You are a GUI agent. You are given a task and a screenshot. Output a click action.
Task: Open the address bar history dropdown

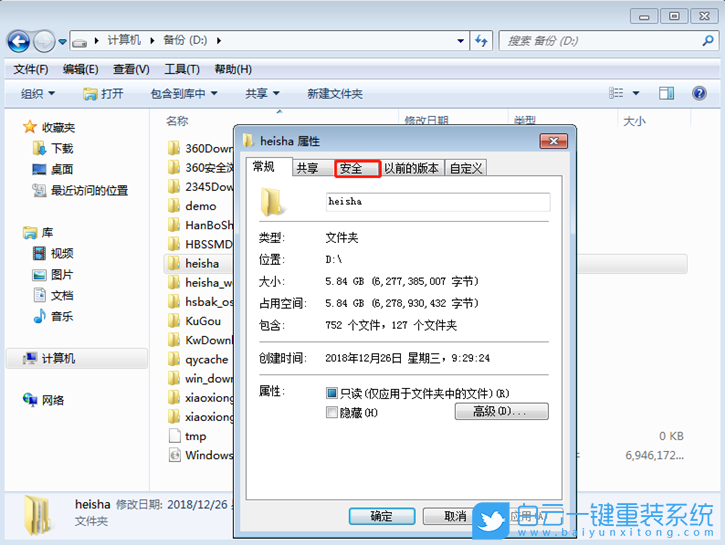pyautogui.click(x=461, y=41)
